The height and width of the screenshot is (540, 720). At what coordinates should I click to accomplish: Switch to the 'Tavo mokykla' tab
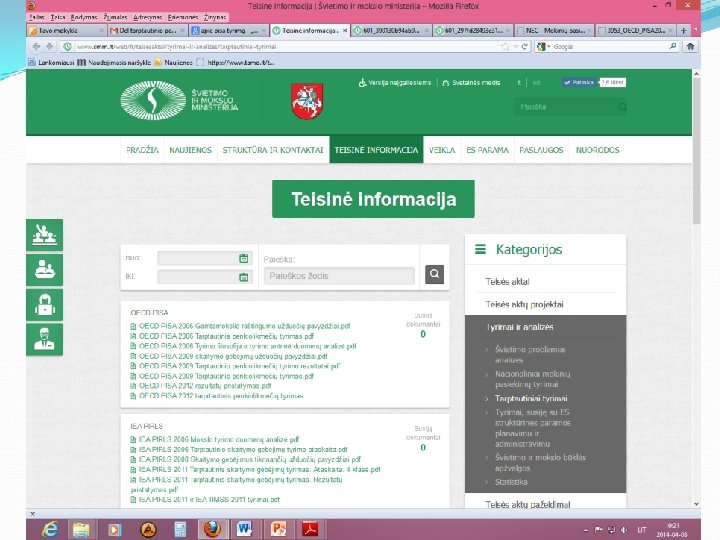(67, 30)
